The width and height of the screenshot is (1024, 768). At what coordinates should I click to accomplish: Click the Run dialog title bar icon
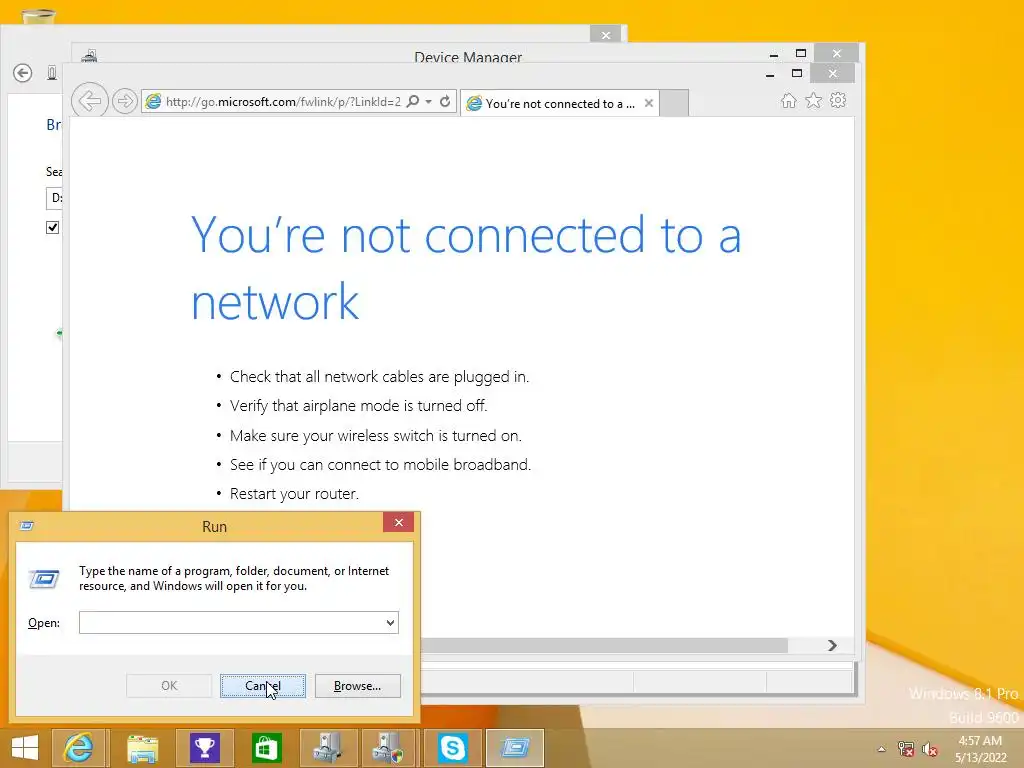[x=26, y=526]
